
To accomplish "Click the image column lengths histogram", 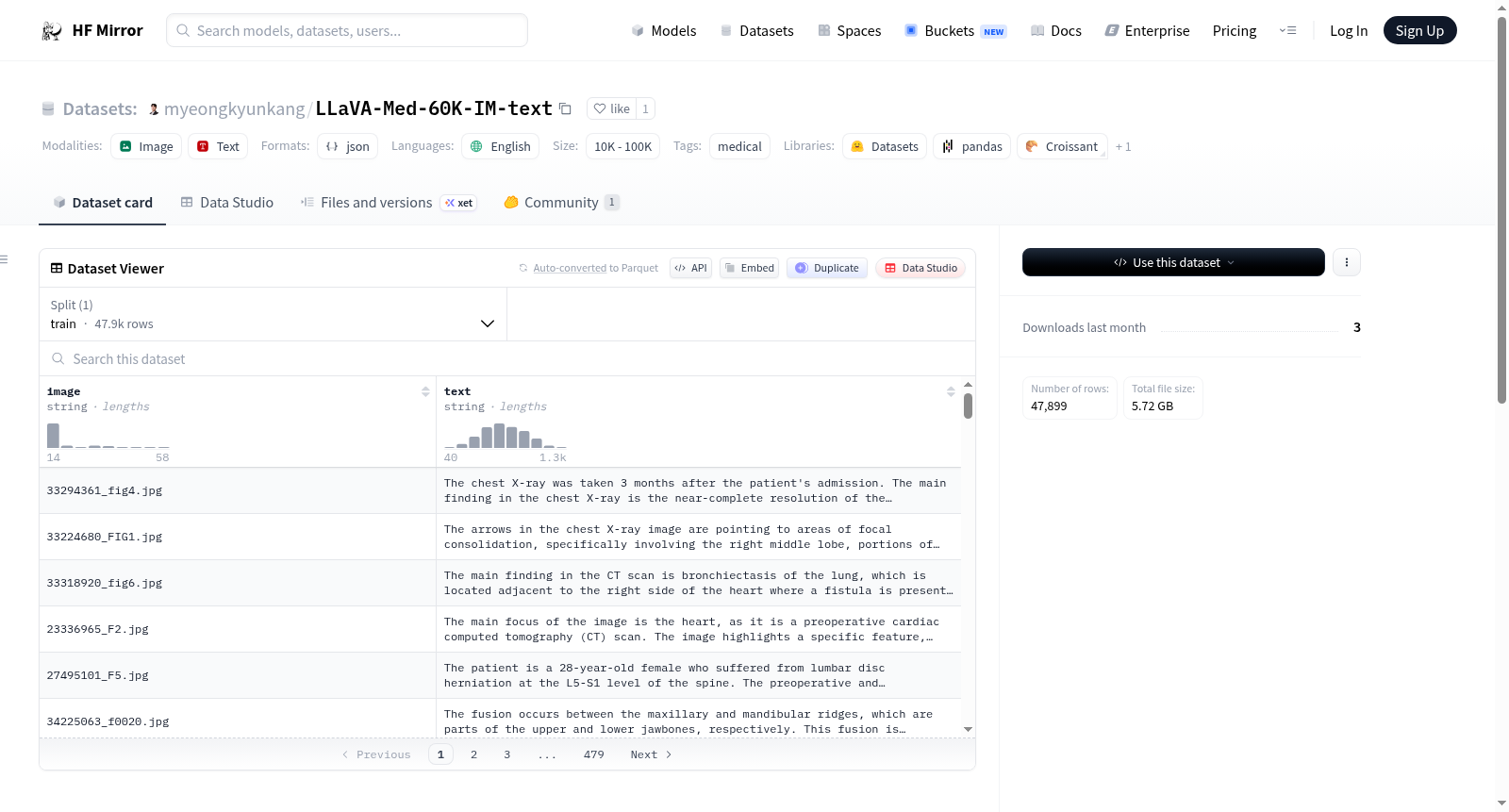I will [x=108, y=435].
